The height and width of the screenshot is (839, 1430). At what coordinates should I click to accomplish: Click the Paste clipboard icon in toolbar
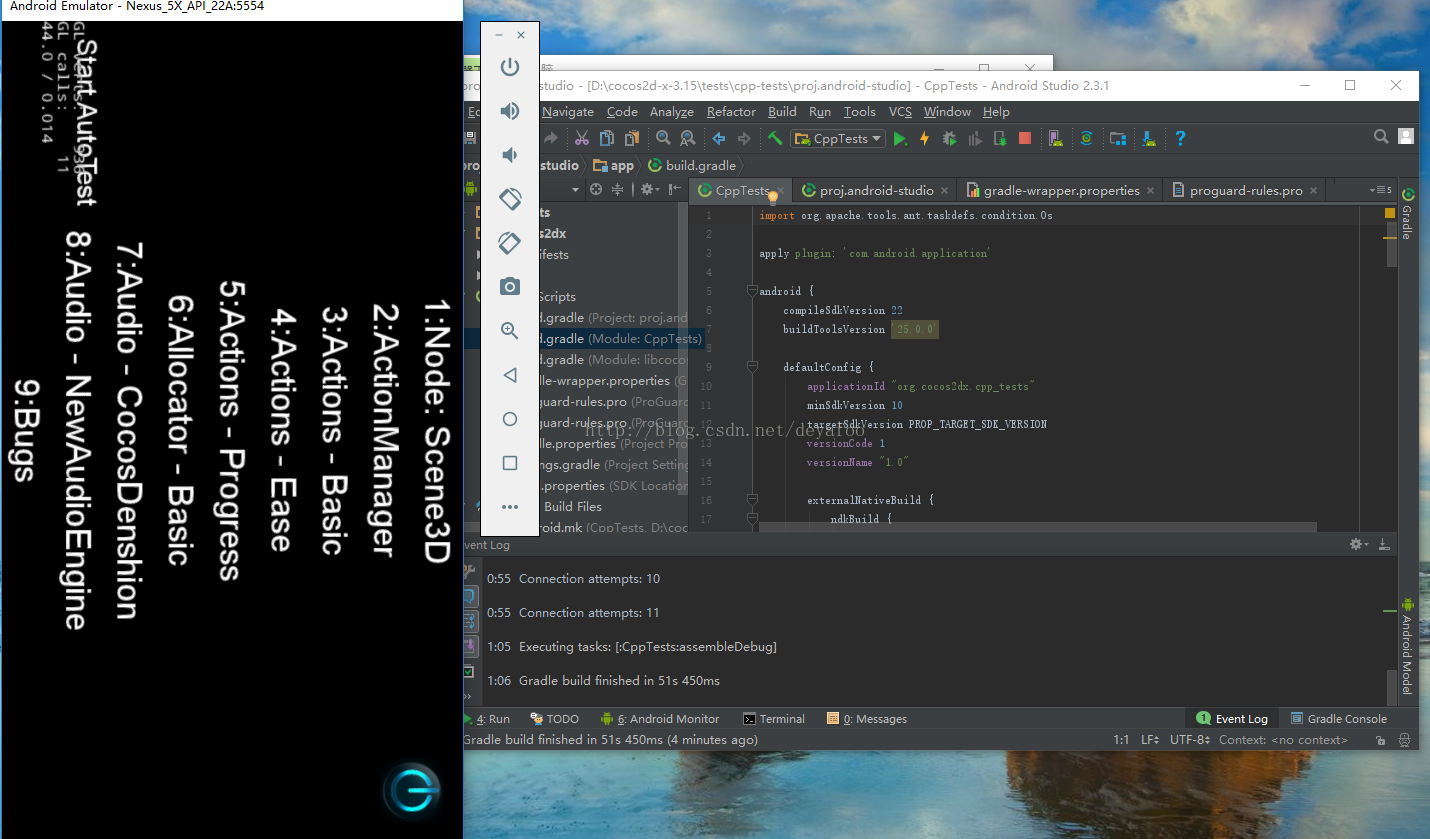click(632, 139)
